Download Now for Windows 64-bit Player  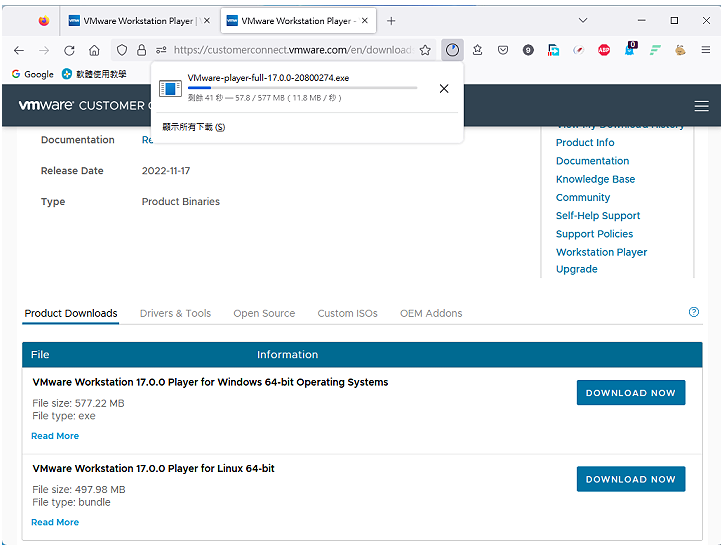pyautogui.click(x=631, y=392)
